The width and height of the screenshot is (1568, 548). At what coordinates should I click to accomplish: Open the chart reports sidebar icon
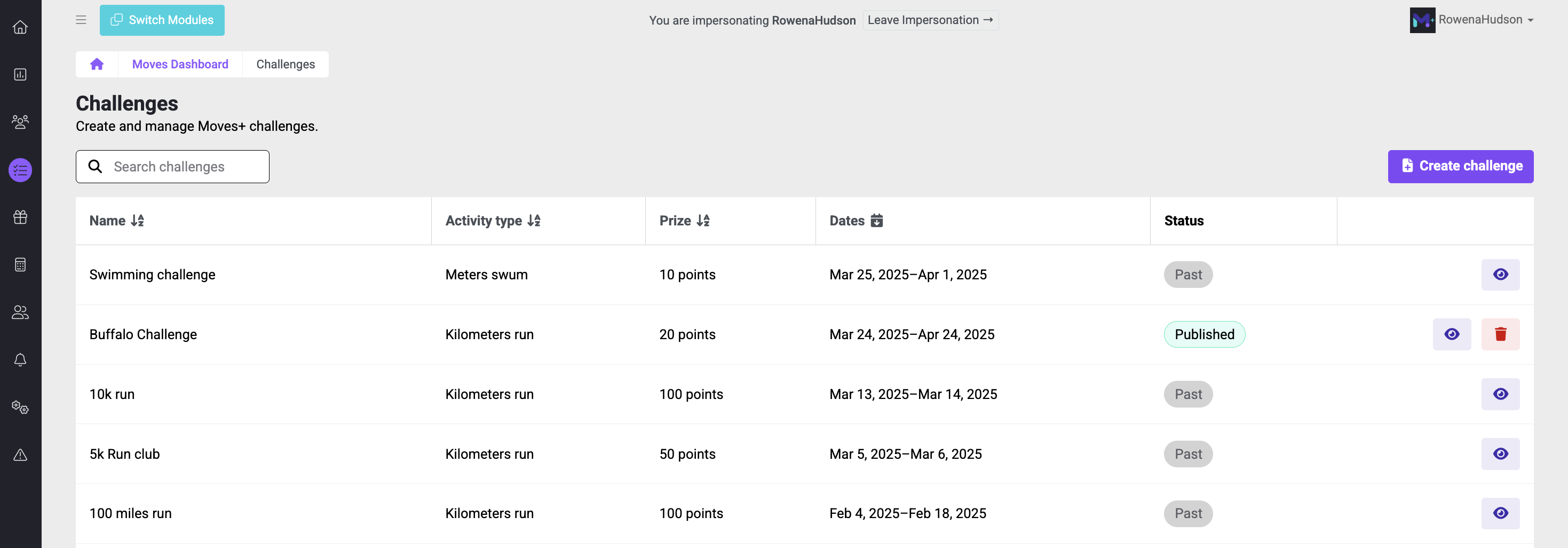20,75
